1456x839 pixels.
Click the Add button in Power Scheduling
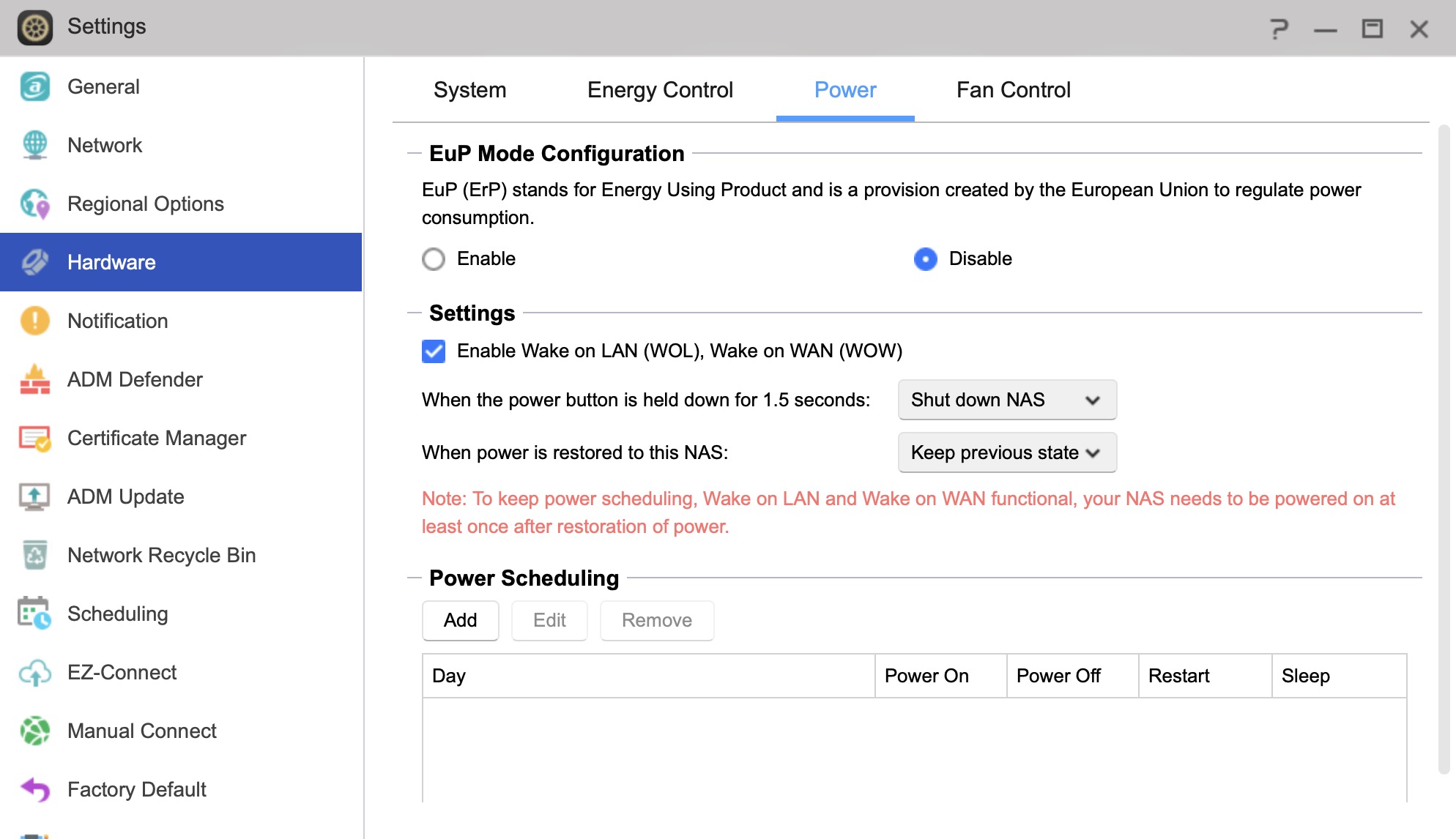[461, 621]
